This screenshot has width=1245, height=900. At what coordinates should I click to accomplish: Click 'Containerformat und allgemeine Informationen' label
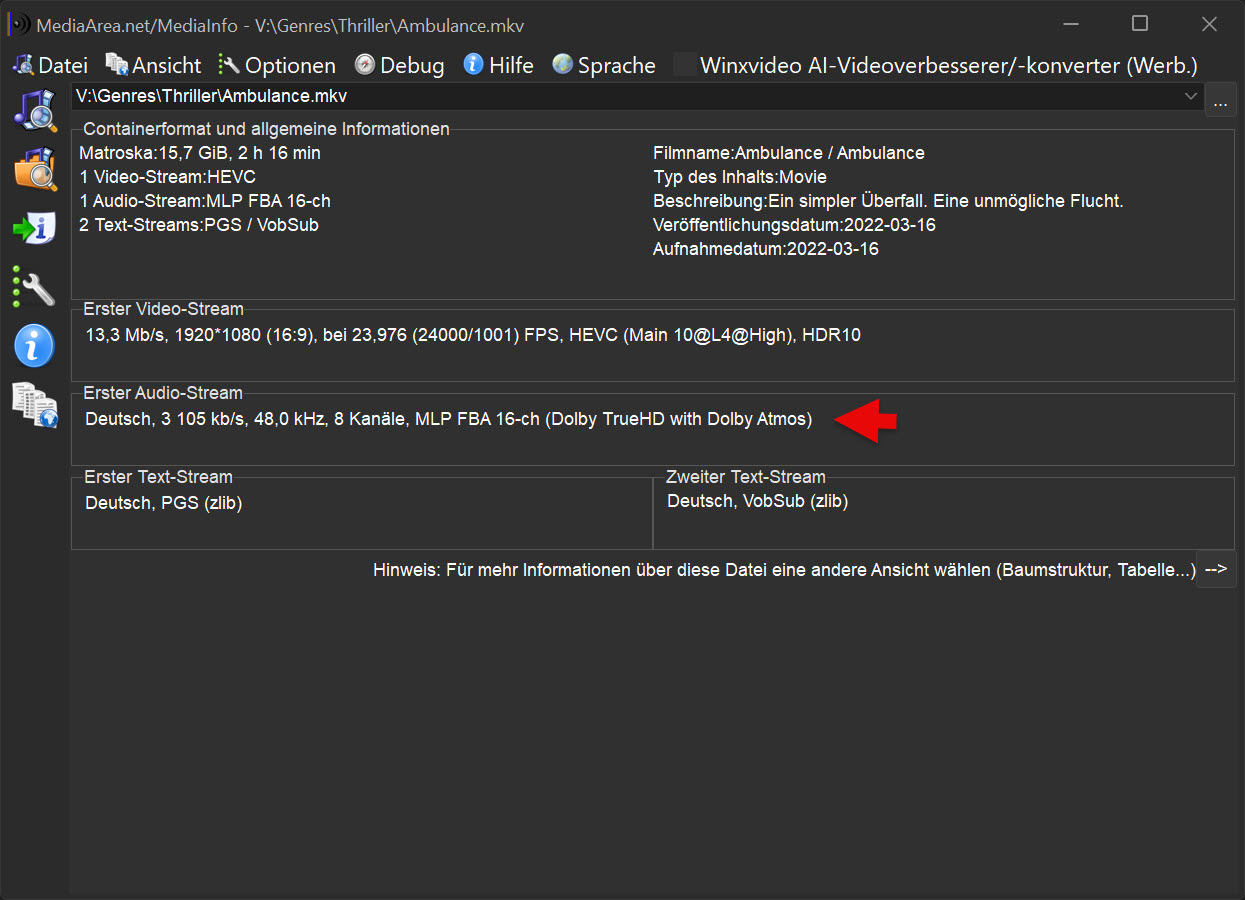tap(266, 129)
